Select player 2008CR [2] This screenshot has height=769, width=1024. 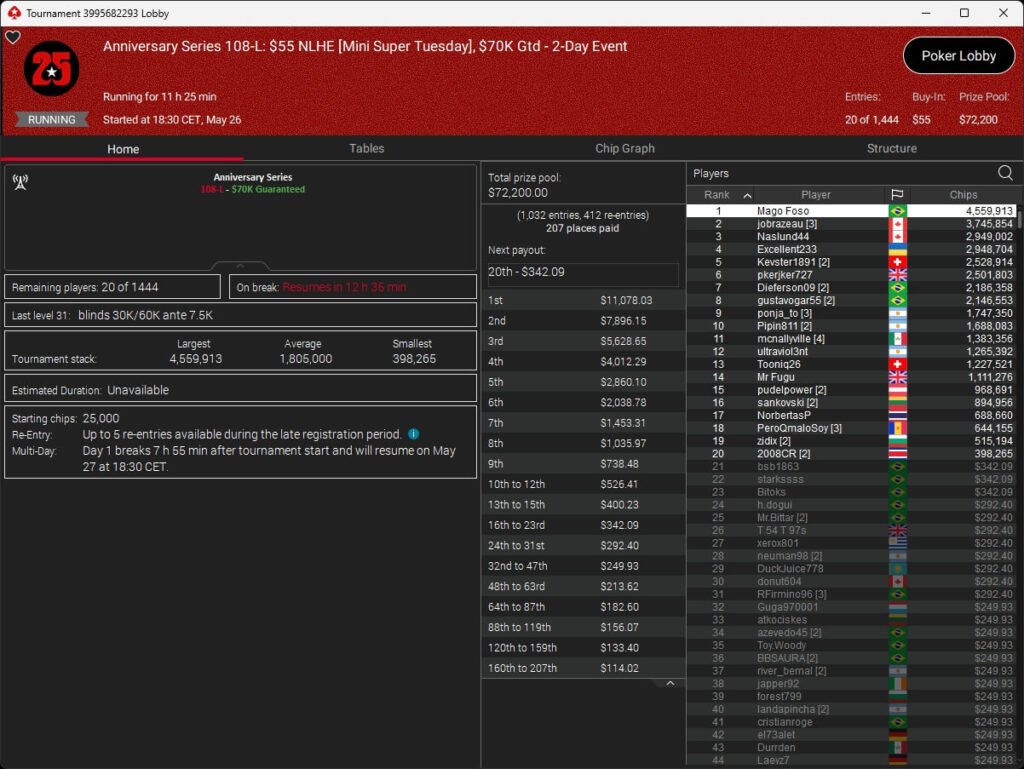[x=852, y=454]
